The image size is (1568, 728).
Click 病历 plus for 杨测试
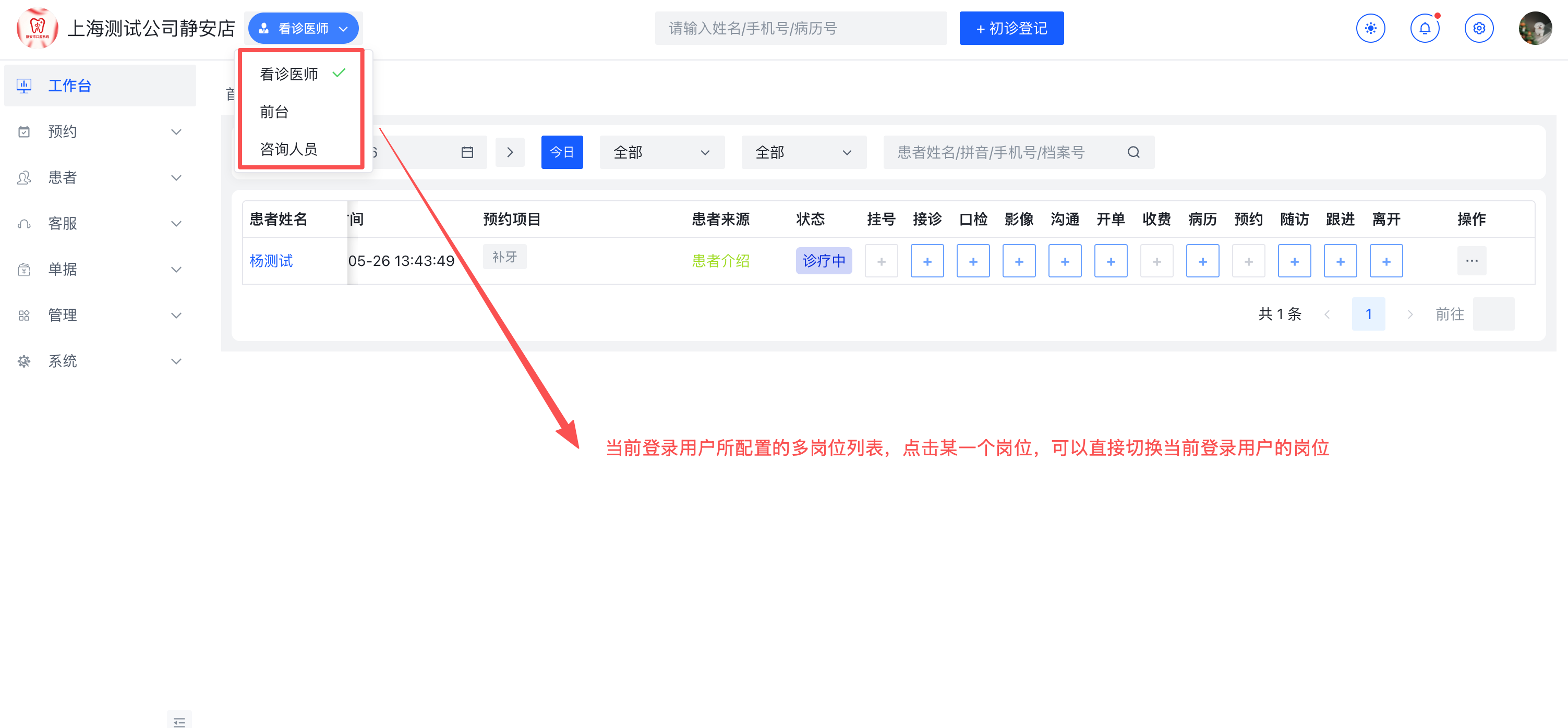click(1202, 261)
